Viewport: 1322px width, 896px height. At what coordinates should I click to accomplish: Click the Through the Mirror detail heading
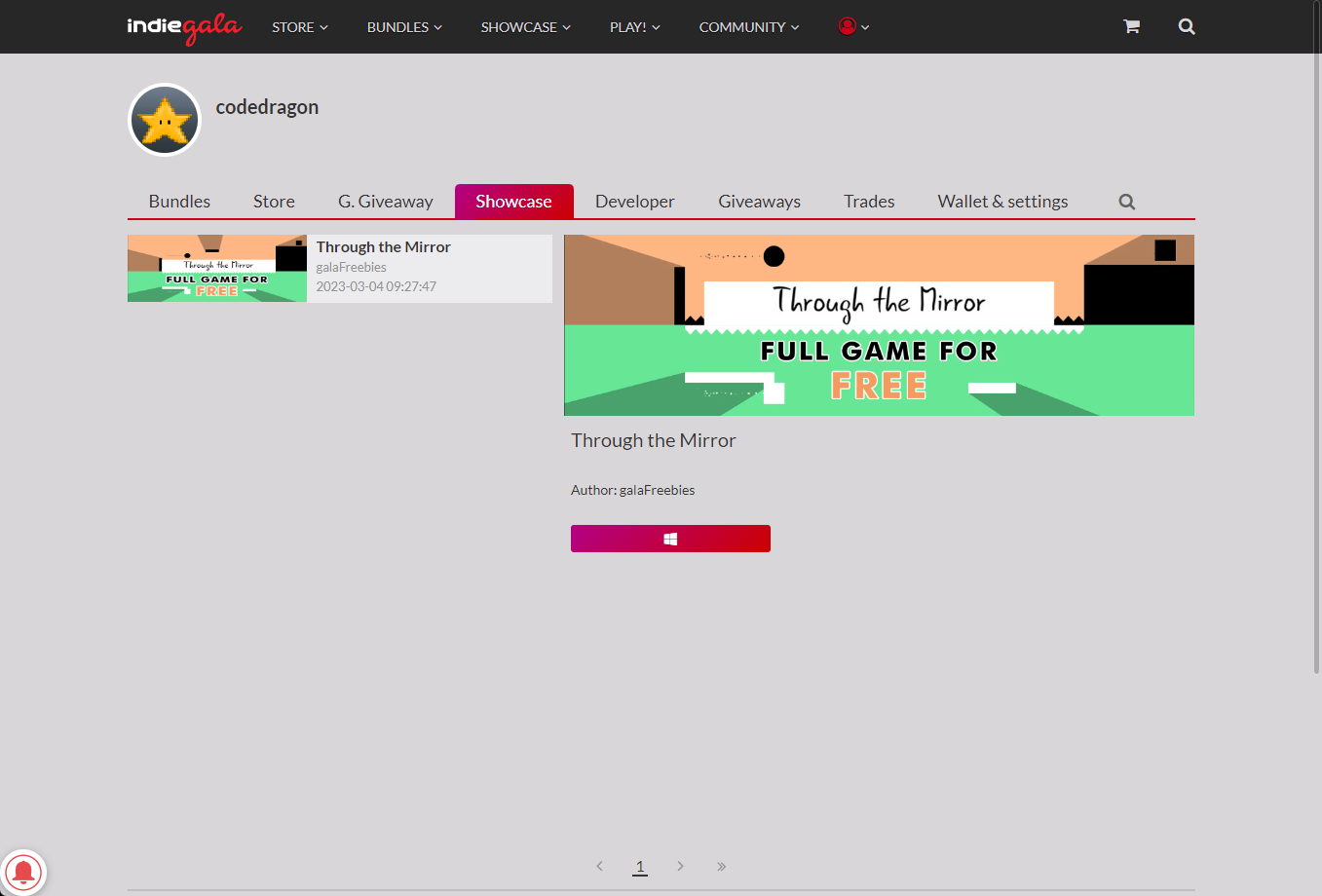pyautogui.click(x=654, y=440)
